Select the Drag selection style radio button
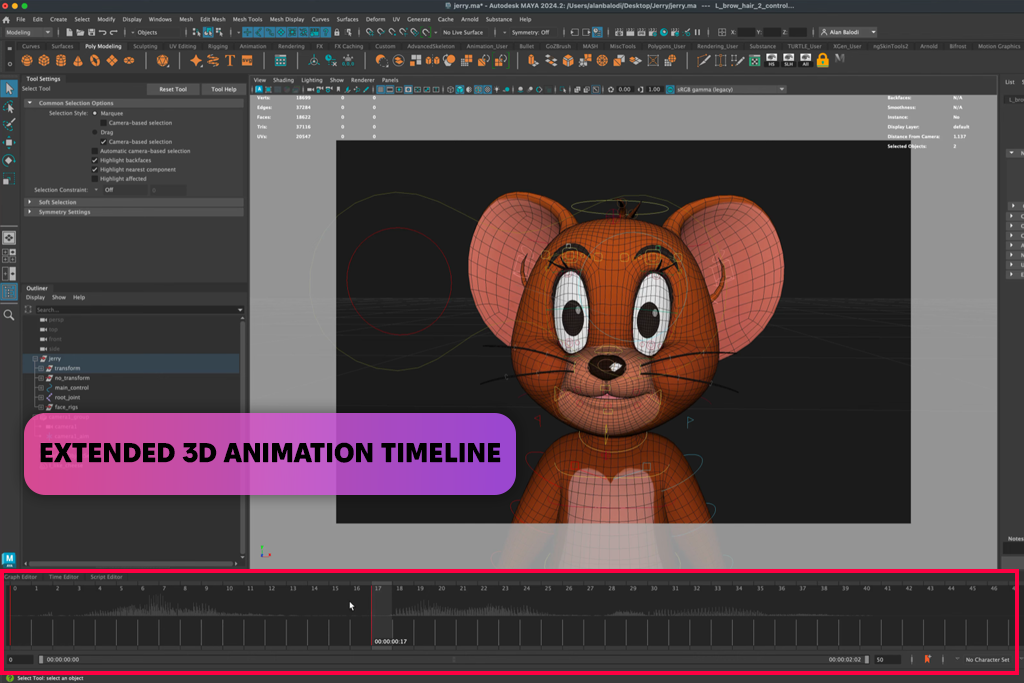The width and height of the screenshot is (1024, 683). tap(95, 133)
